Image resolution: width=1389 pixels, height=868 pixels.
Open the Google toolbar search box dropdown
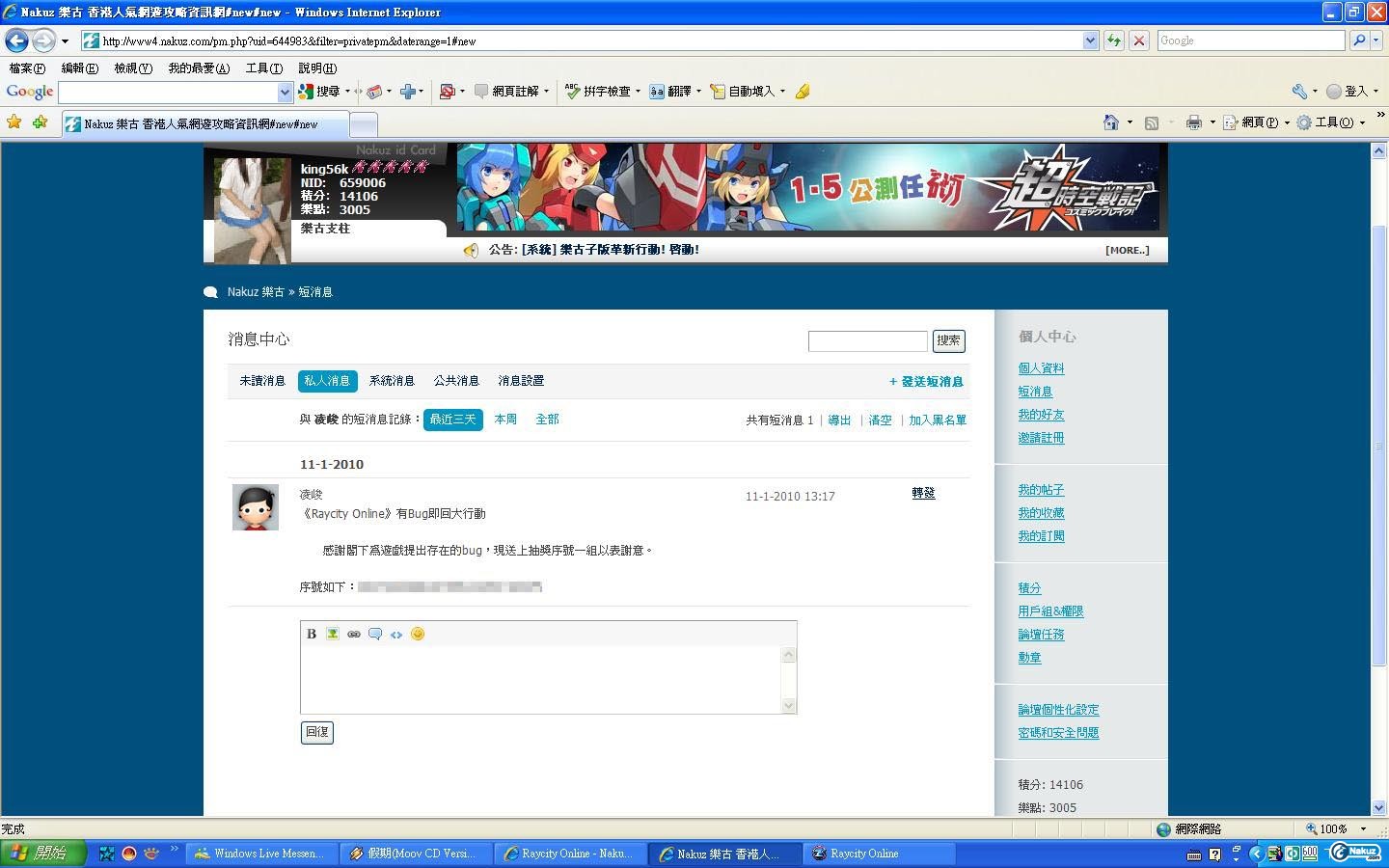285,92
